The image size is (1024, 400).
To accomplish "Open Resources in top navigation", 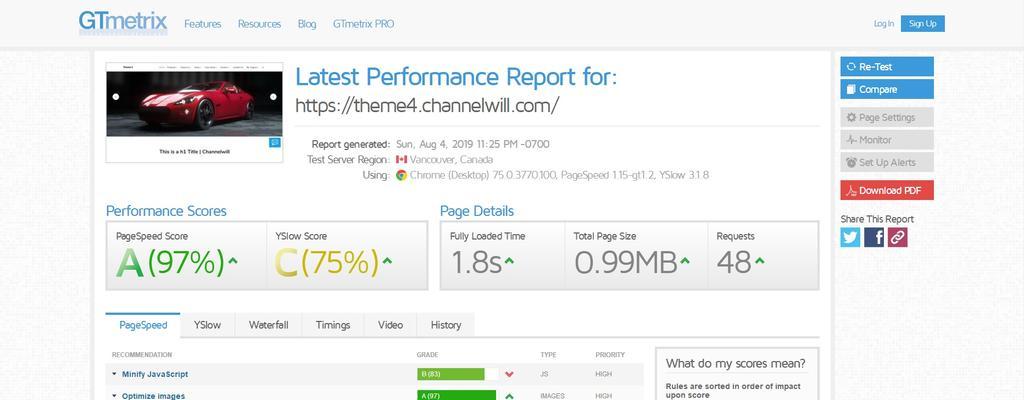I will click(x=259, y=24).
